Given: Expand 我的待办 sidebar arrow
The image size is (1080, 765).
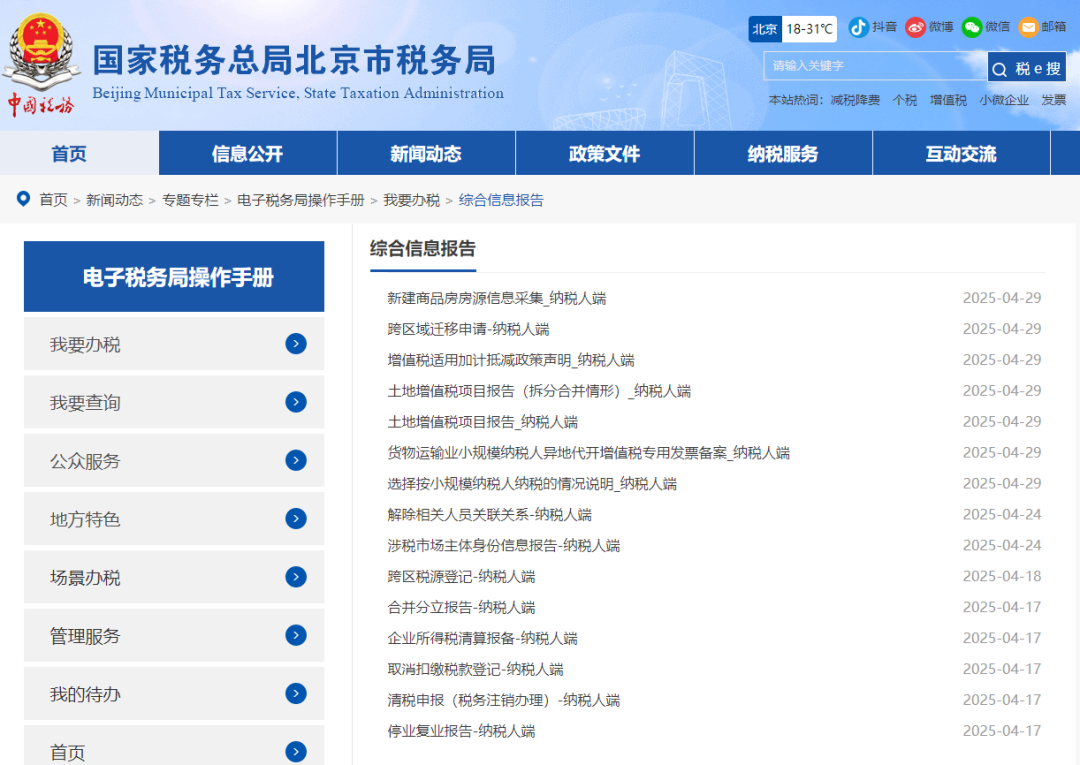Looking at the screenshot, I should 296,693.
